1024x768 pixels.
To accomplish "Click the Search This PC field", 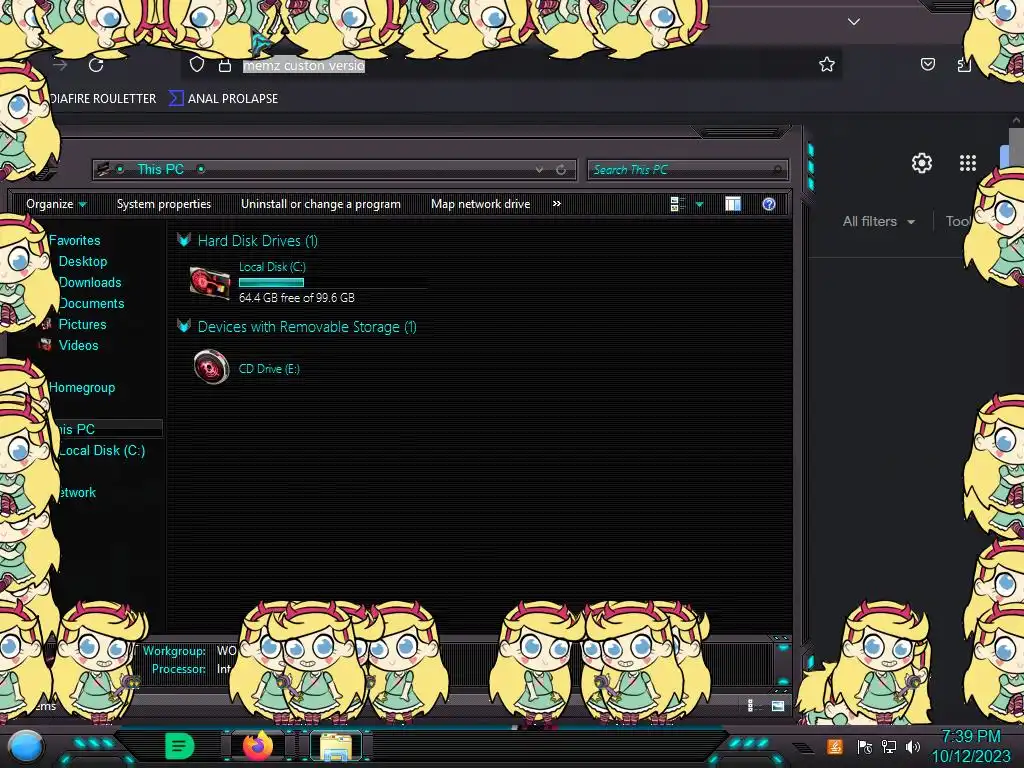I will (x=687, y=170).
